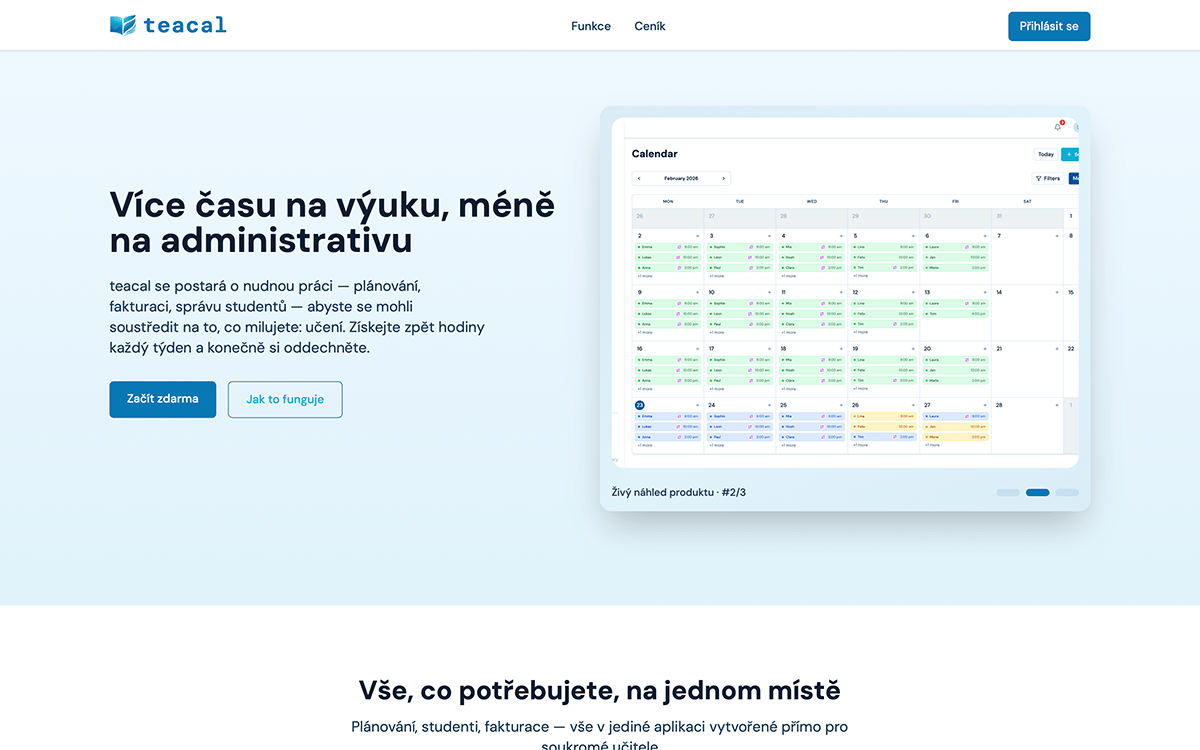Image resolution: width=1200 pixels, height=750 pixels.
Task: Expand '+1 more' under February 5
Action: click(861, 276)
